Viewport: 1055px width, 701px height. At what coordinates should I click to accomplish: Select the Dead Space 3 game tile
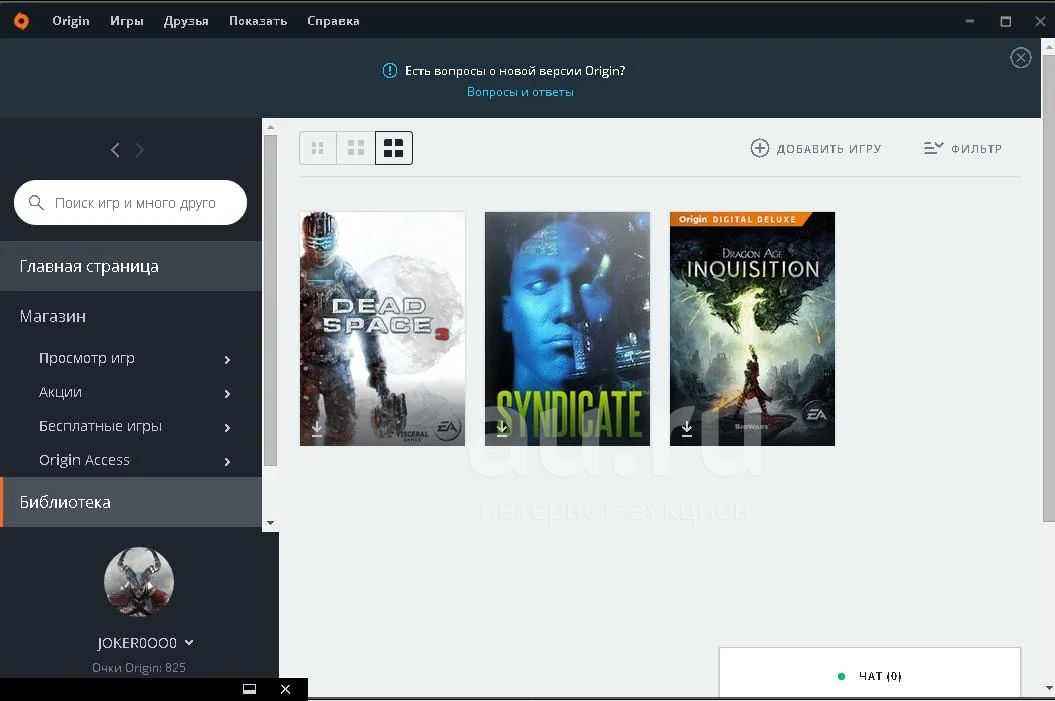click(x=382, y=329)
